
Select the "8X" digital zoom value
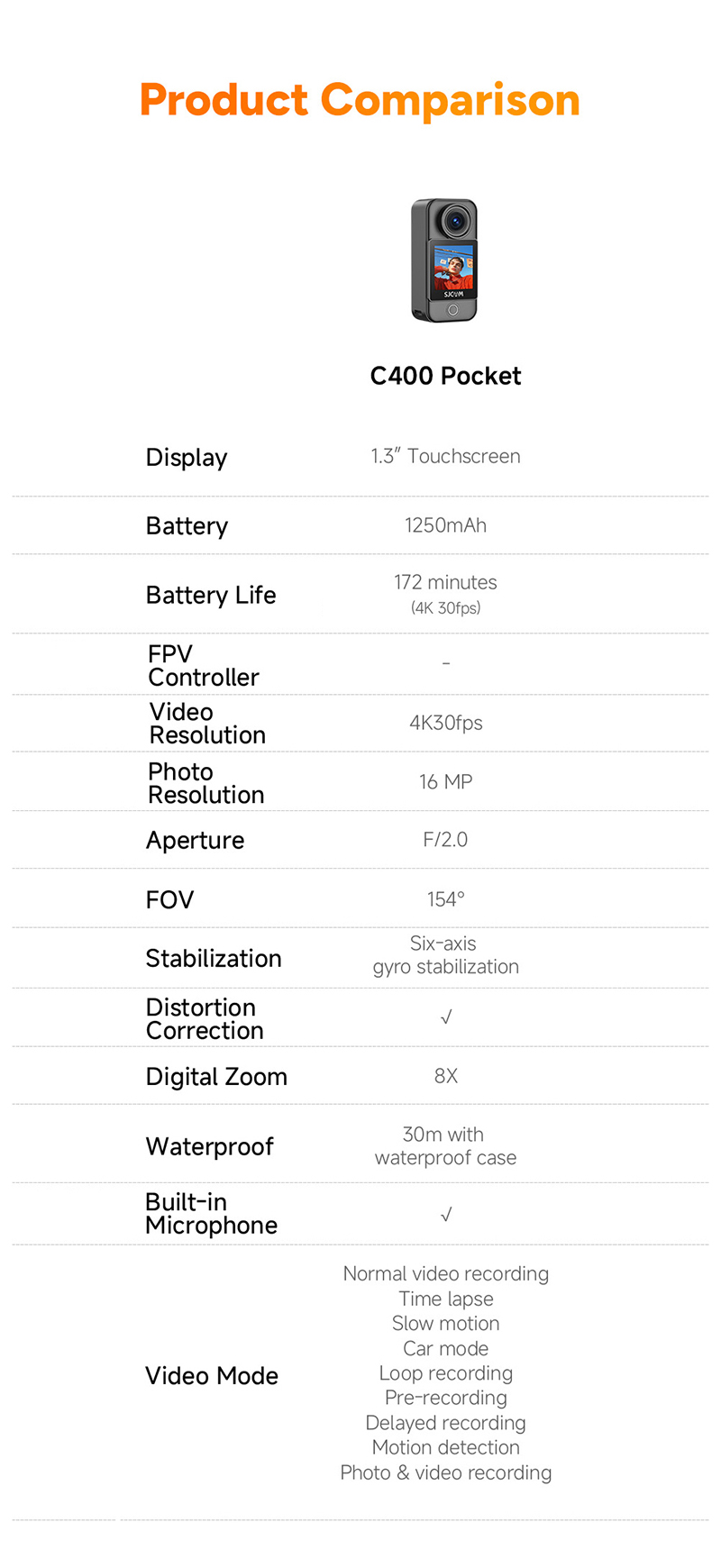tap(445, 1076)
